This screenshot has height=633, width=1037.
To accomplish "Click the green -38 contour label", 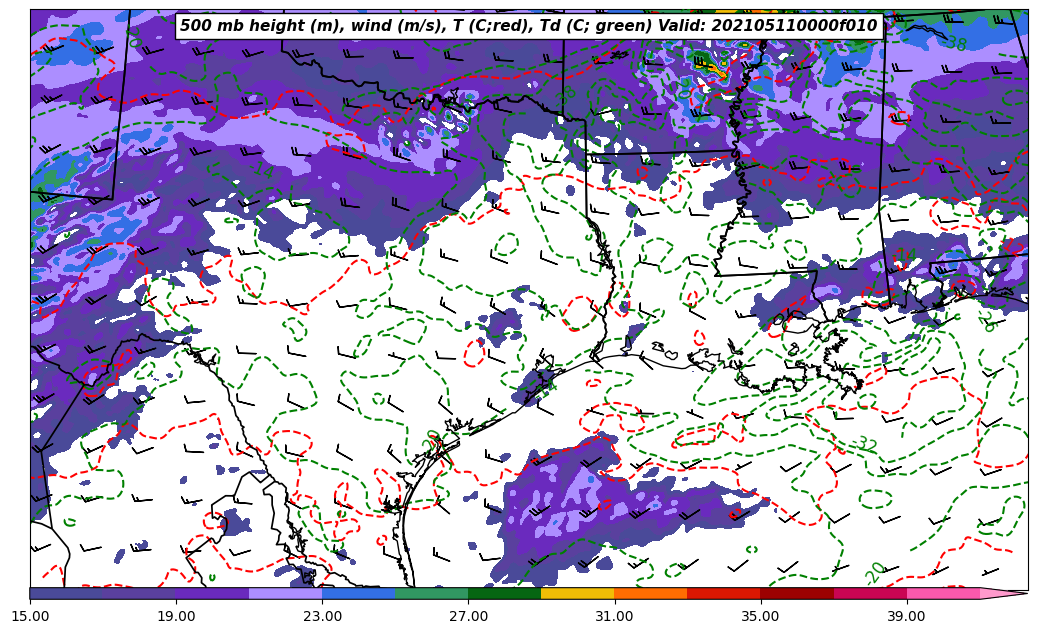I will click(956, 44).
